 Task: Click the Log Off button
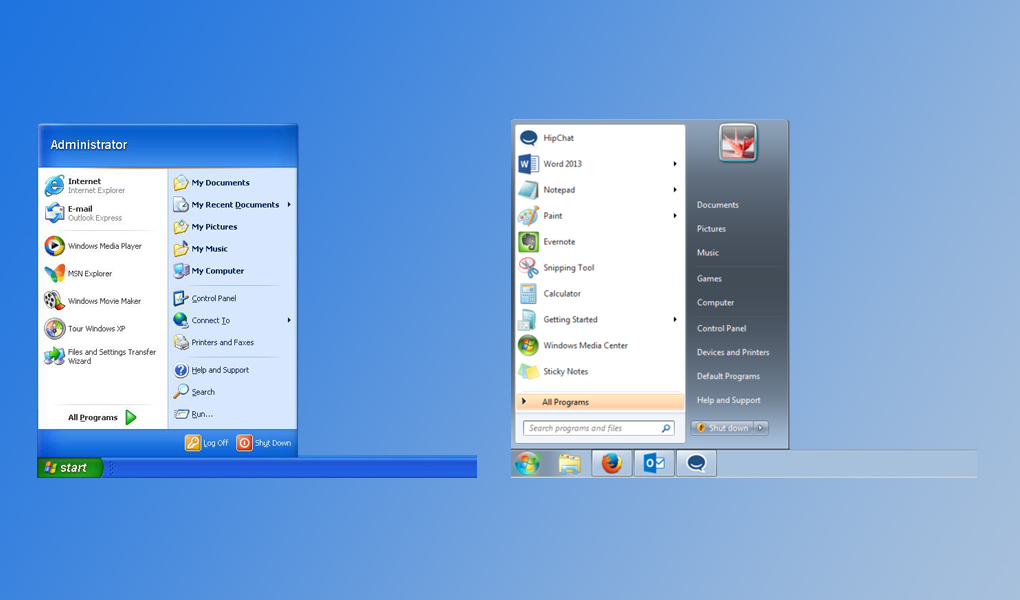coord(206,442)
